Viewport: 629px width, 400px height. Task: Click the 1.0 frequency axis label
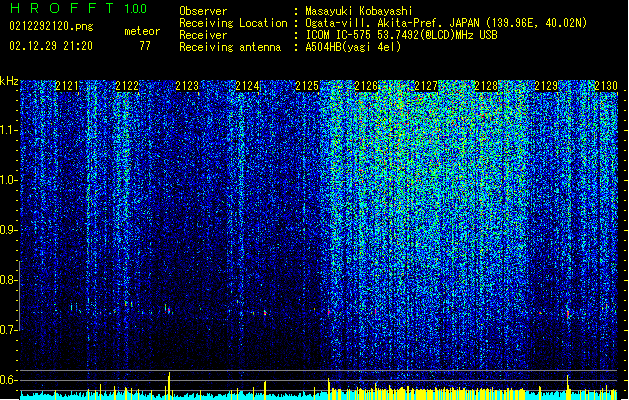point(9,180)
